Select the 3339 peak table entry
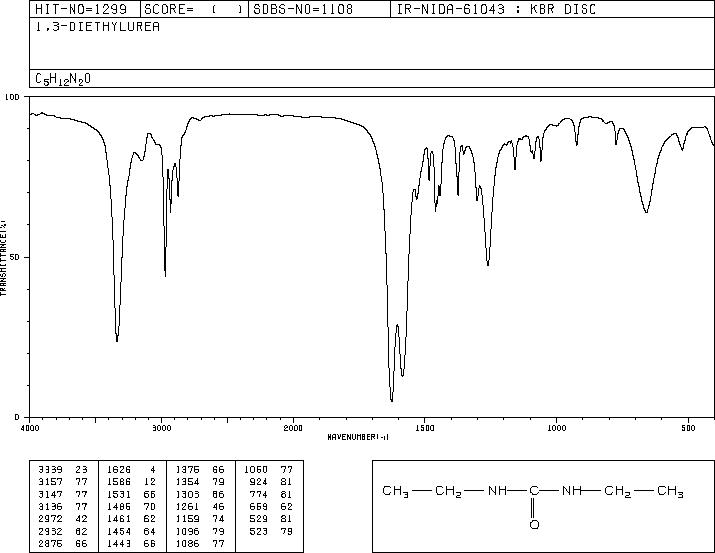Screen dimensions: 715x553 pyautogui.click(x=62, y=470)
